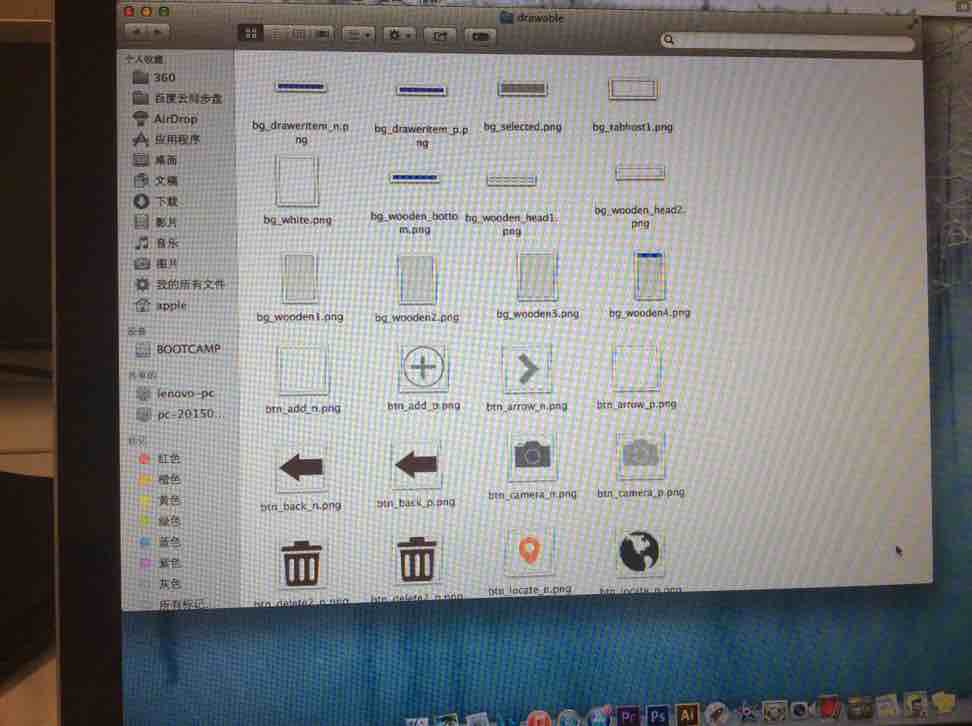972x726 pixels.
Task: Click the Back navigation arrow button
Action: click(x=135, y=33)
